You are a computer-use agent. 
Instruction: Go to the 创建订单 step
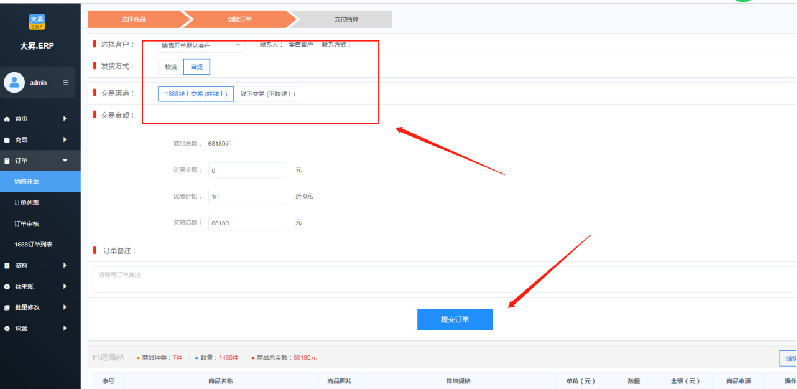(240, 19)
